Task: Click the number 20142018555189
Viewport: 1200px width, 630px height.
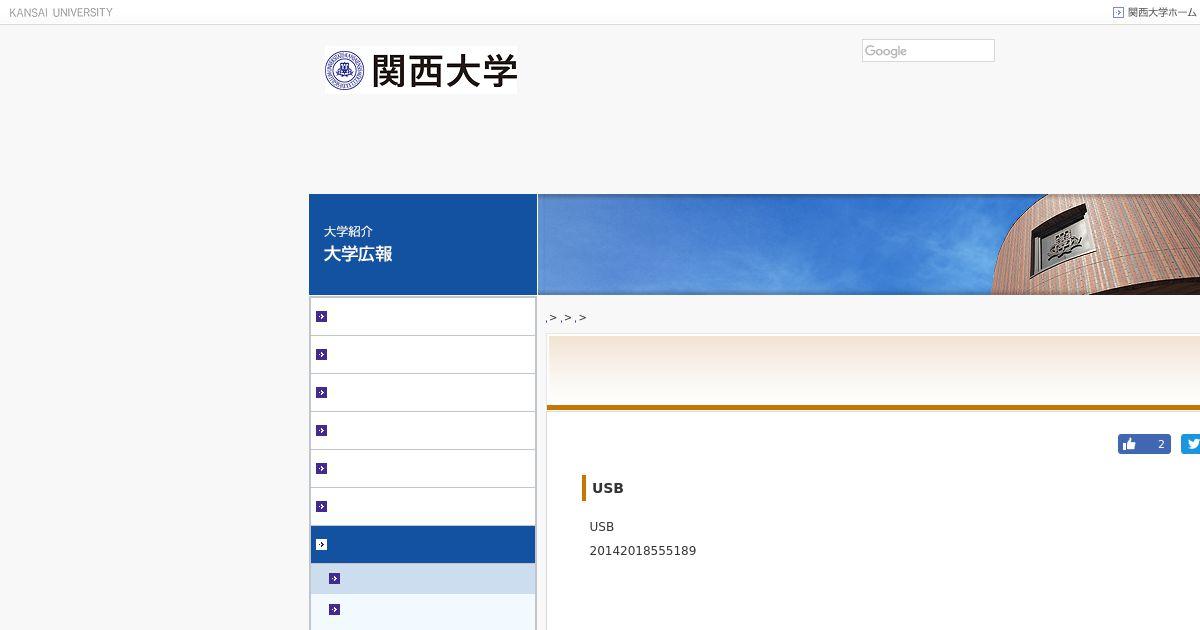Action: [643, 551]
